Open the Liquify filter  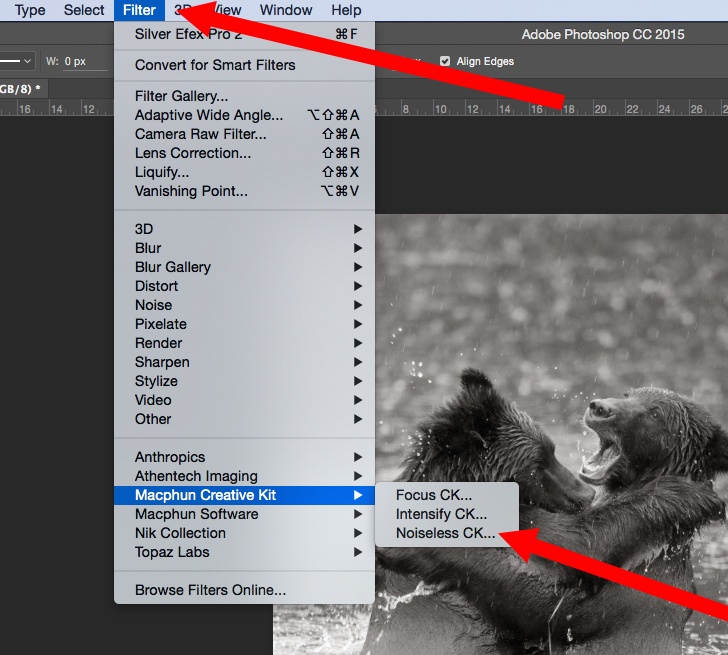(x=162, y=172)
